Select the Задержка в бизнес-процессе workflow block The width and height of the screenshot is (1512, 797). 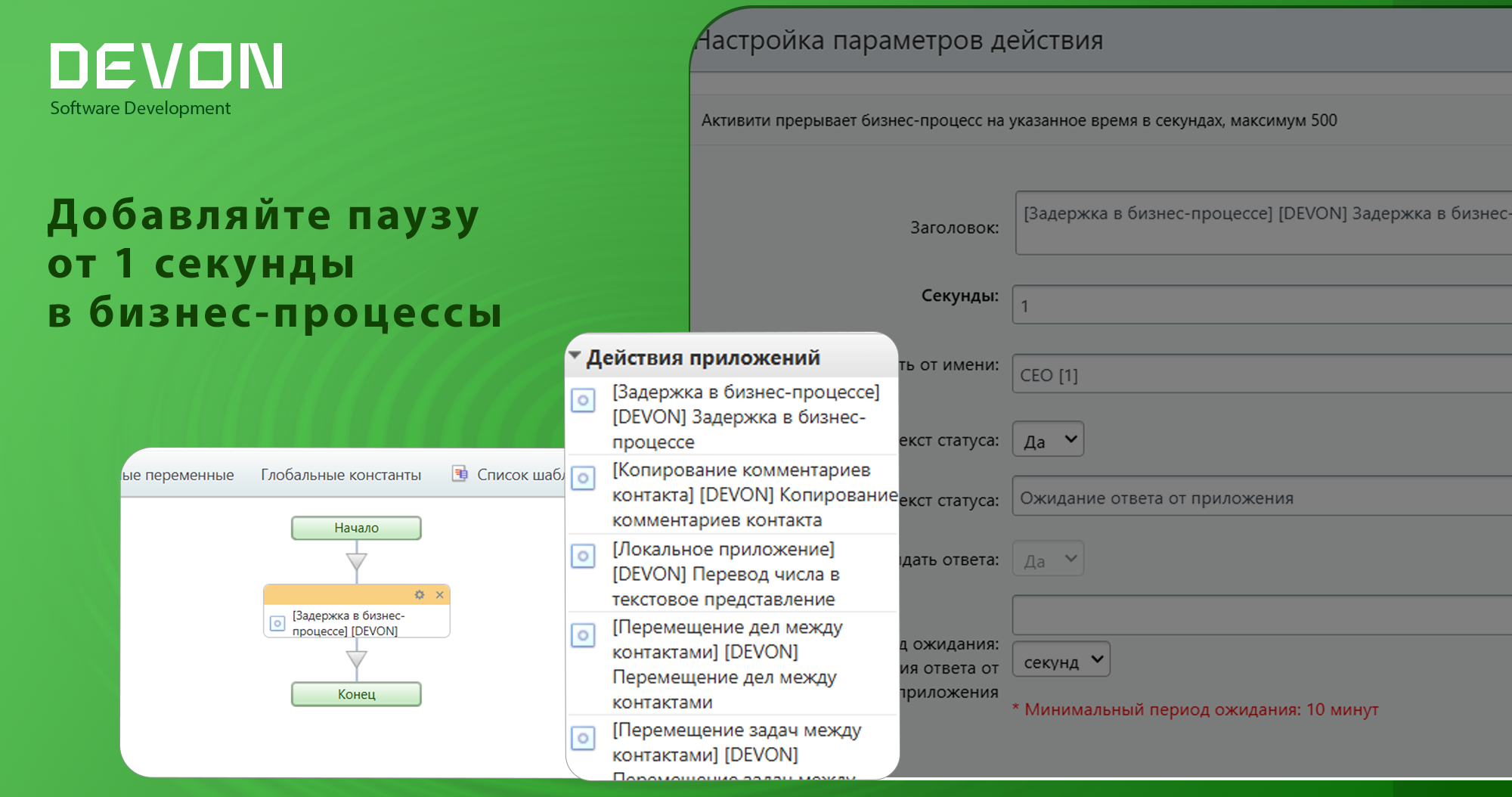point(356,612)
